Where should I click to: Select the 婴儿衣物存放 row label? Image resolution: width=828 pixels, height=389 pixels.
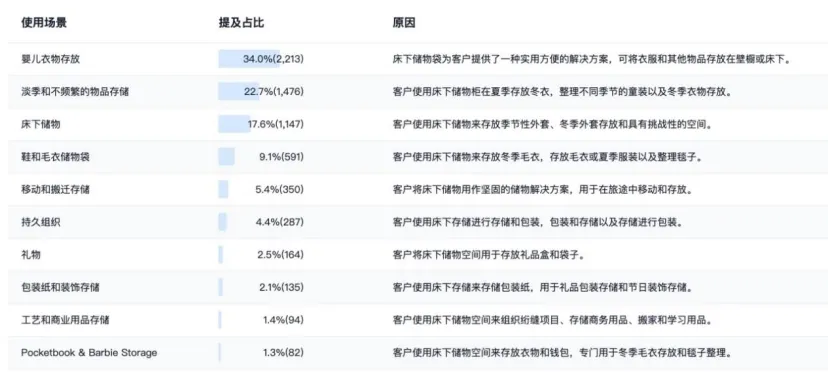(x=51, y=59)
